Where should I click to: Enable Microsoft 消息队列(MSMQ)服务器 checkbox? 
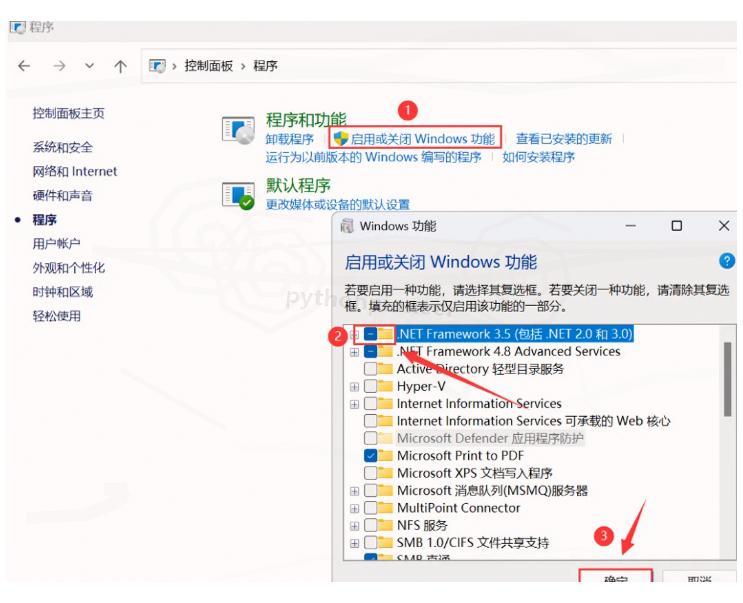[x=371, y=490]
